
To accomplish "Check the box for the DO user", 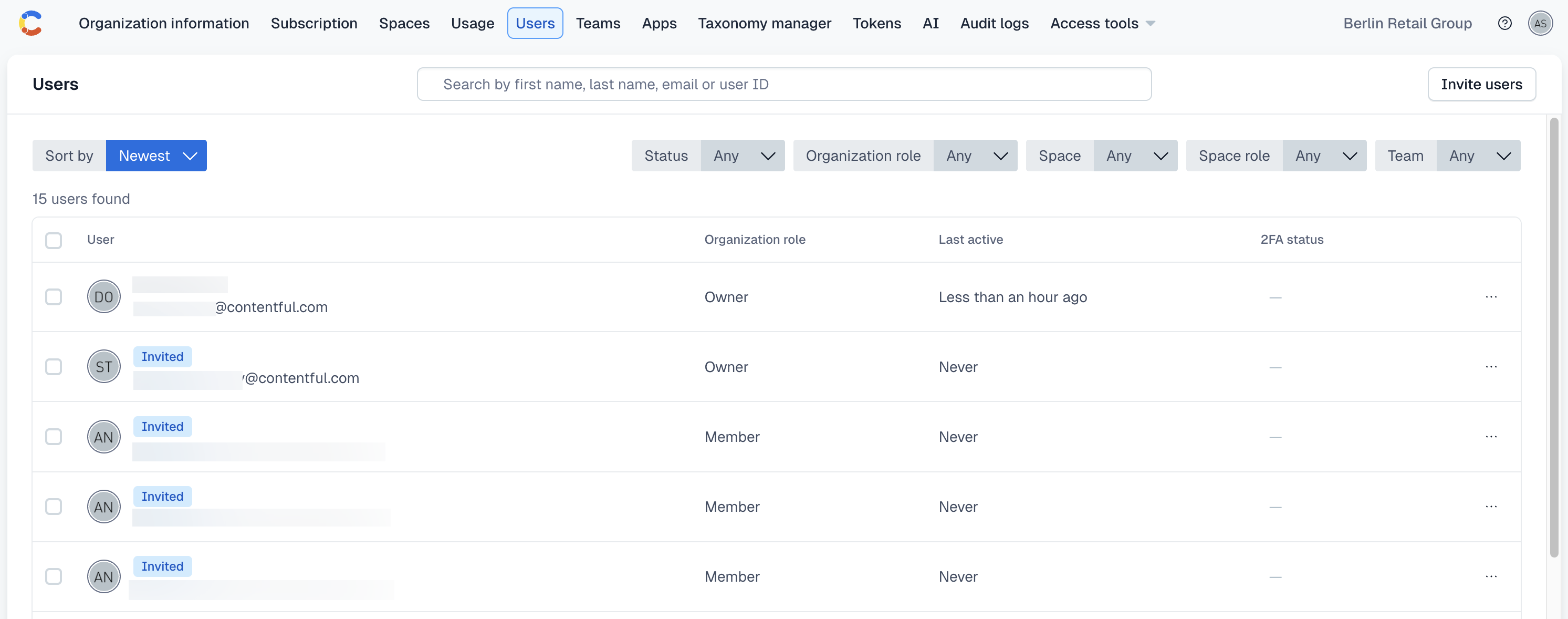I will (54, 297).
